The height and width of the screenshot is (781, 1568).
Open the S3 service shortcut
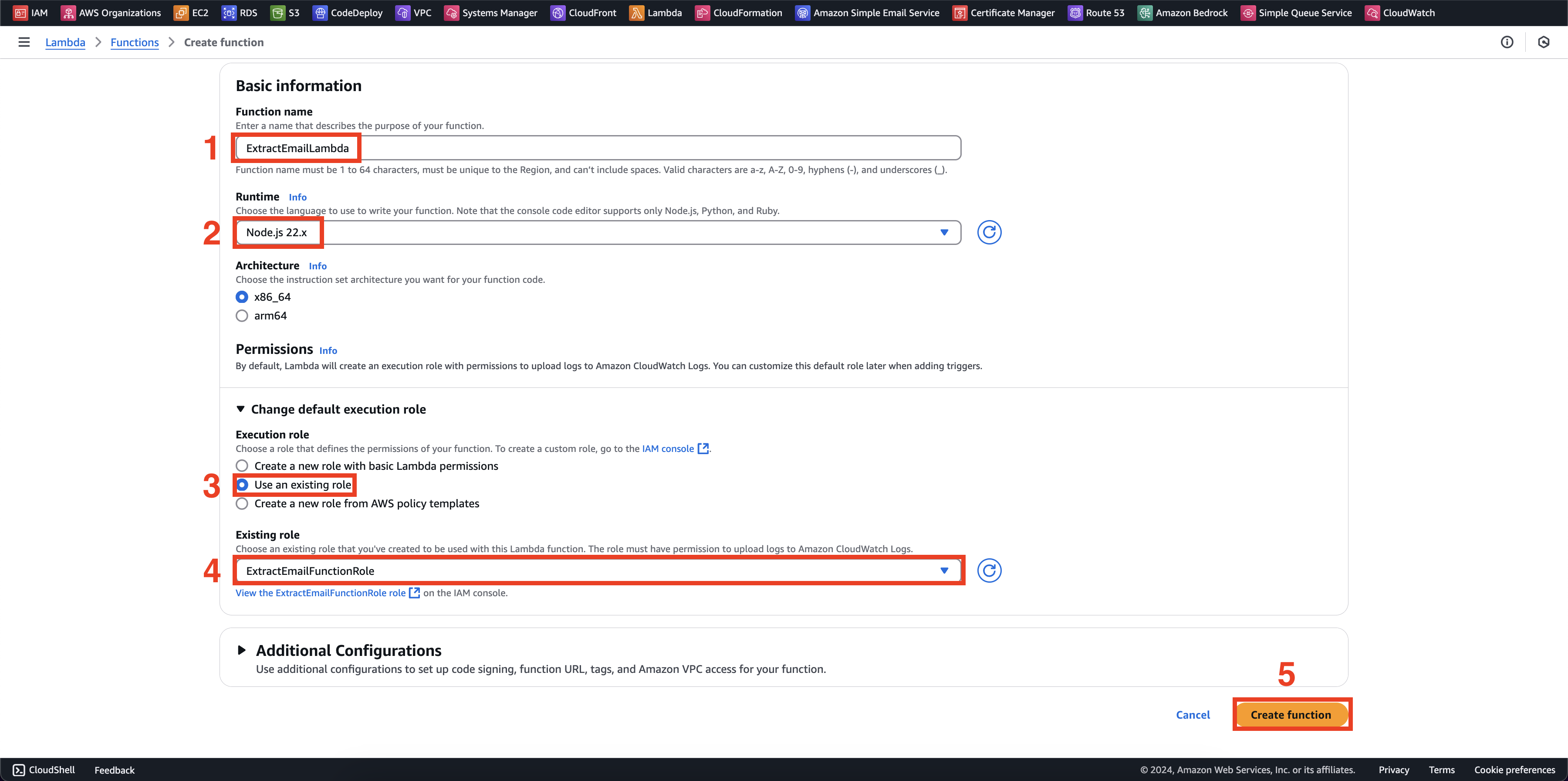point(285,13)
